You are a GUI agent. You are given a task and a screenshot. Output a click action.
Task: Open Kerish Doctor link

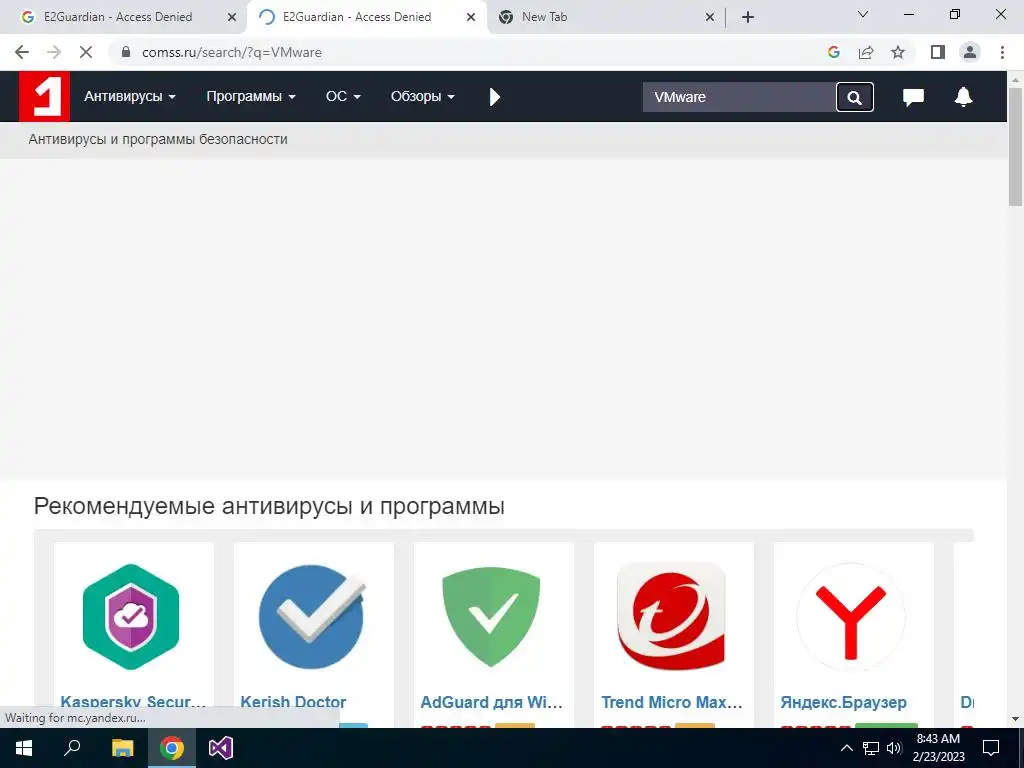pyautogui.click(x=293, y=702)
